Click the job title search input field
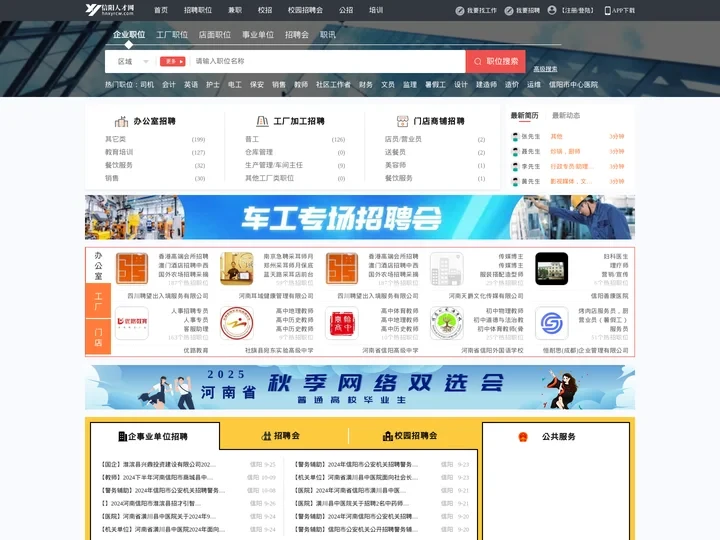Screen dimensions: 720x540 pos(327,61)
